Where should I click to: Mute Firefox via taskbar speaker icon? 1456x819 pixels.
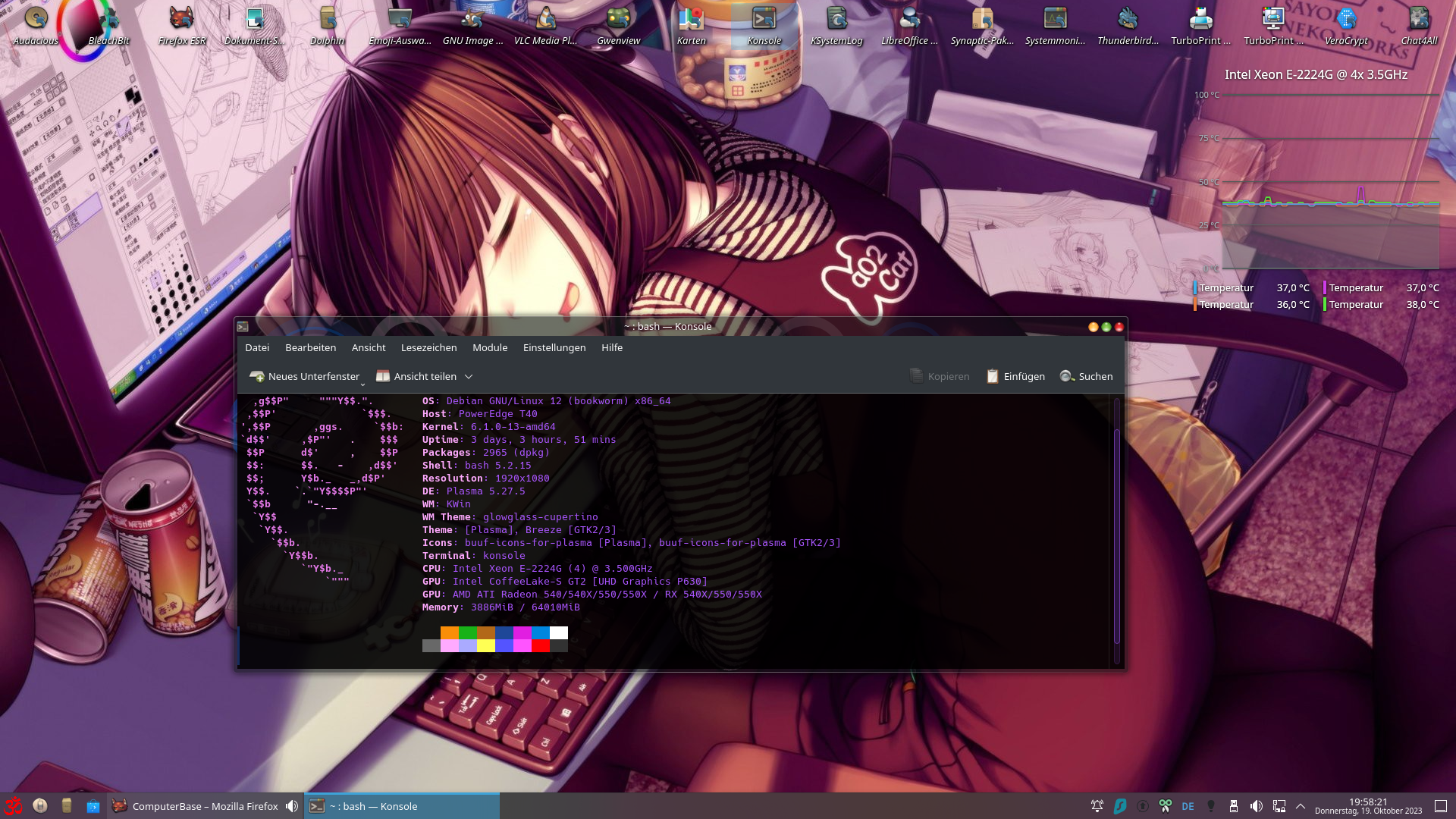coord(290,806)
